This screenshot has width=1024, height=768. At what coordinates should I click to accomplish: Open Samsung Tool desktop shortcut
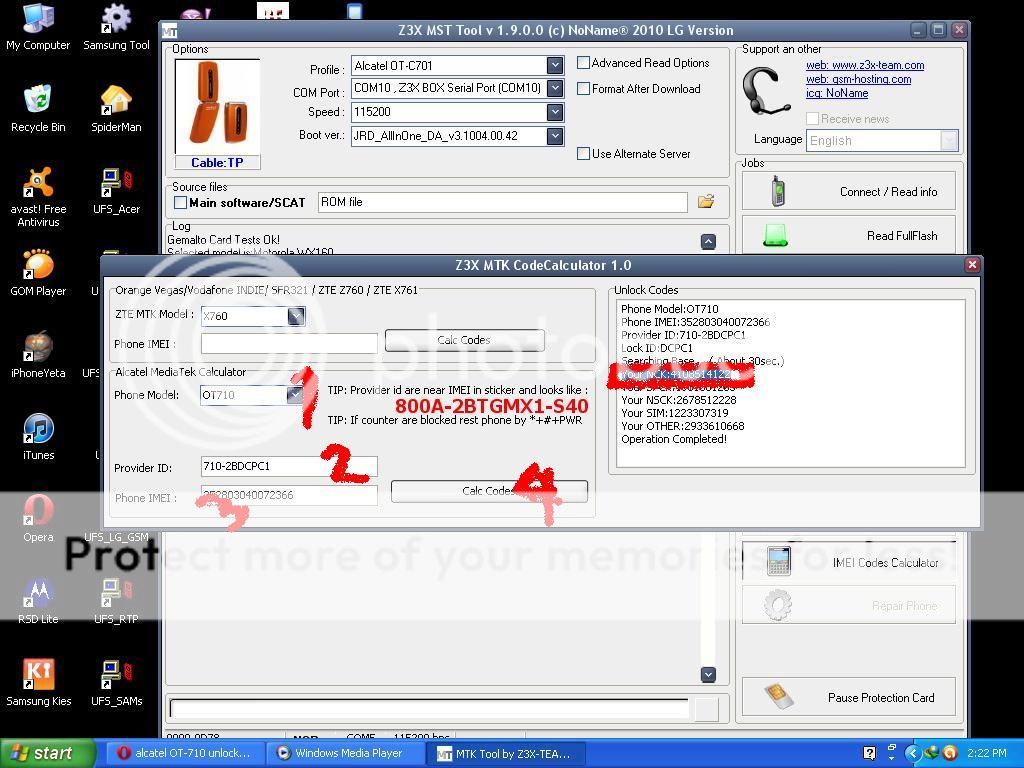116,20
